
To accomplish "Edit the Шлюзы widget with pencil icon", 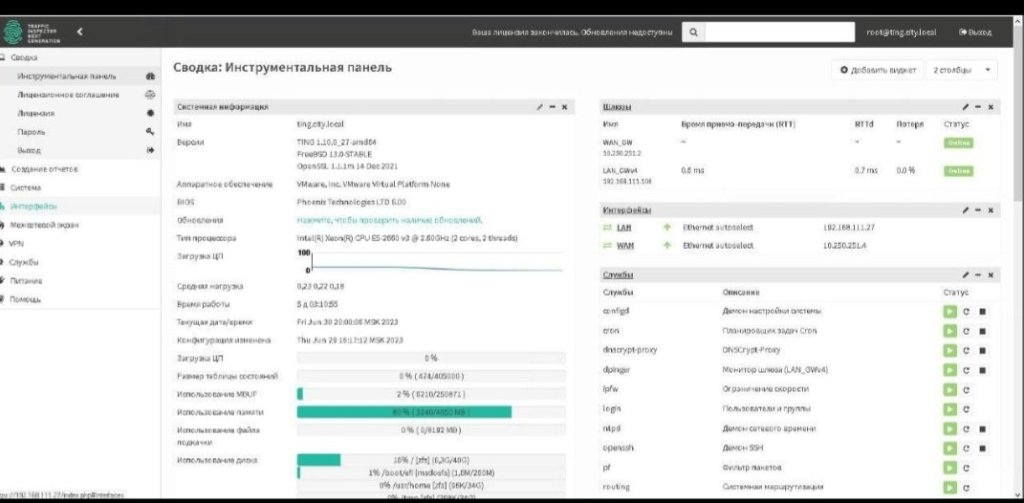I will coord(965,106).
